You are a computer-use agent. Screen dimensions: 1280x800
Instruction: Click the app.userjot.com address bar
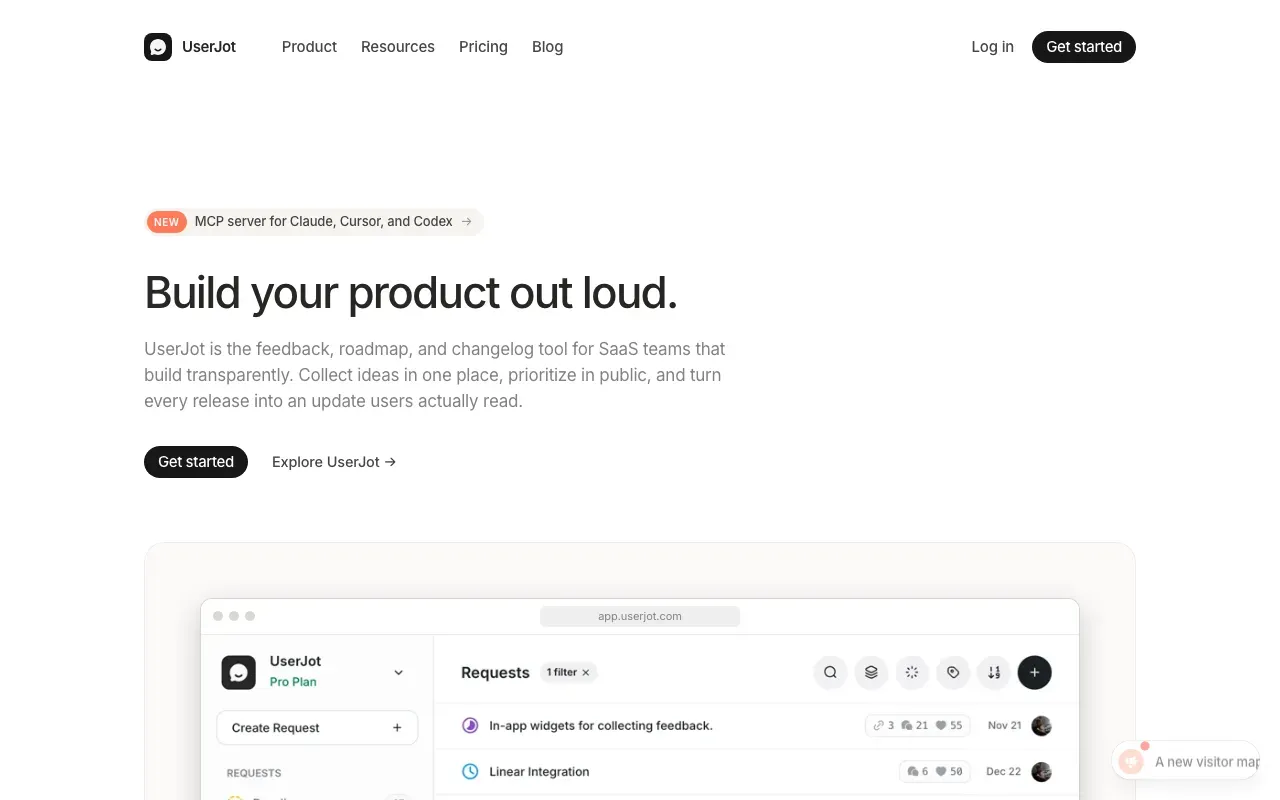click(640, 616)
